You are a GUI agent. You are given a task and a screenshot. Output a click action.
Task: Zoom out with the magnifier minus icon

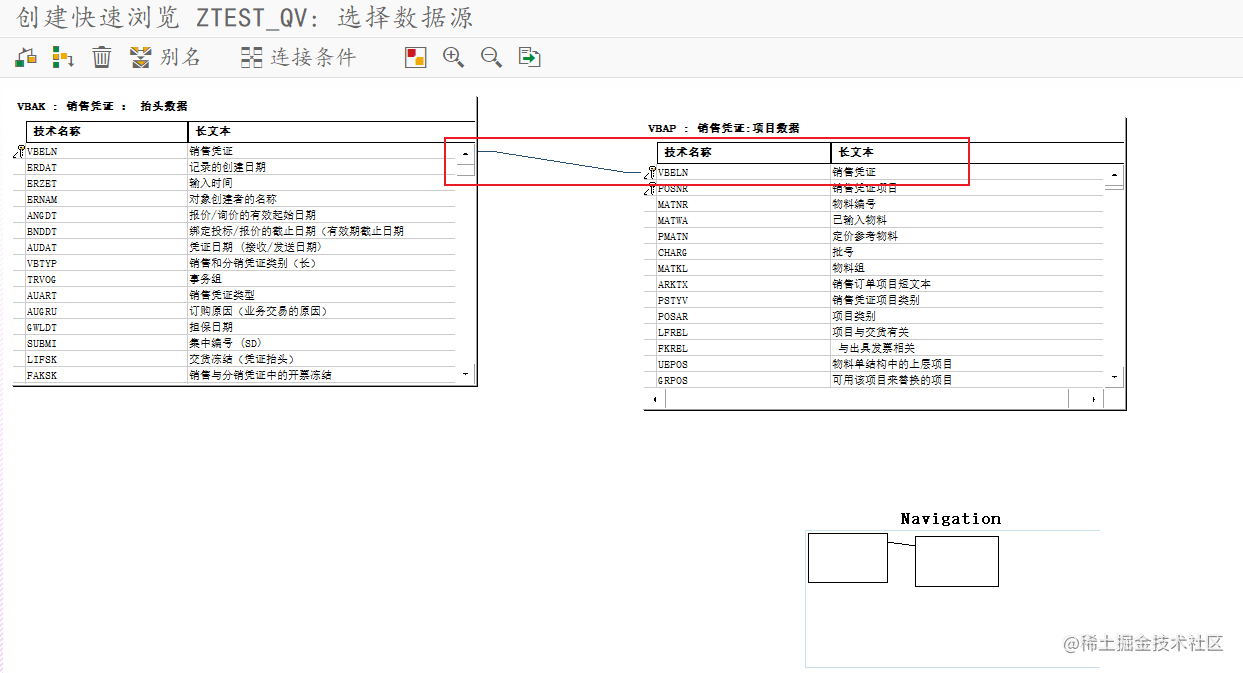[491, 57]
